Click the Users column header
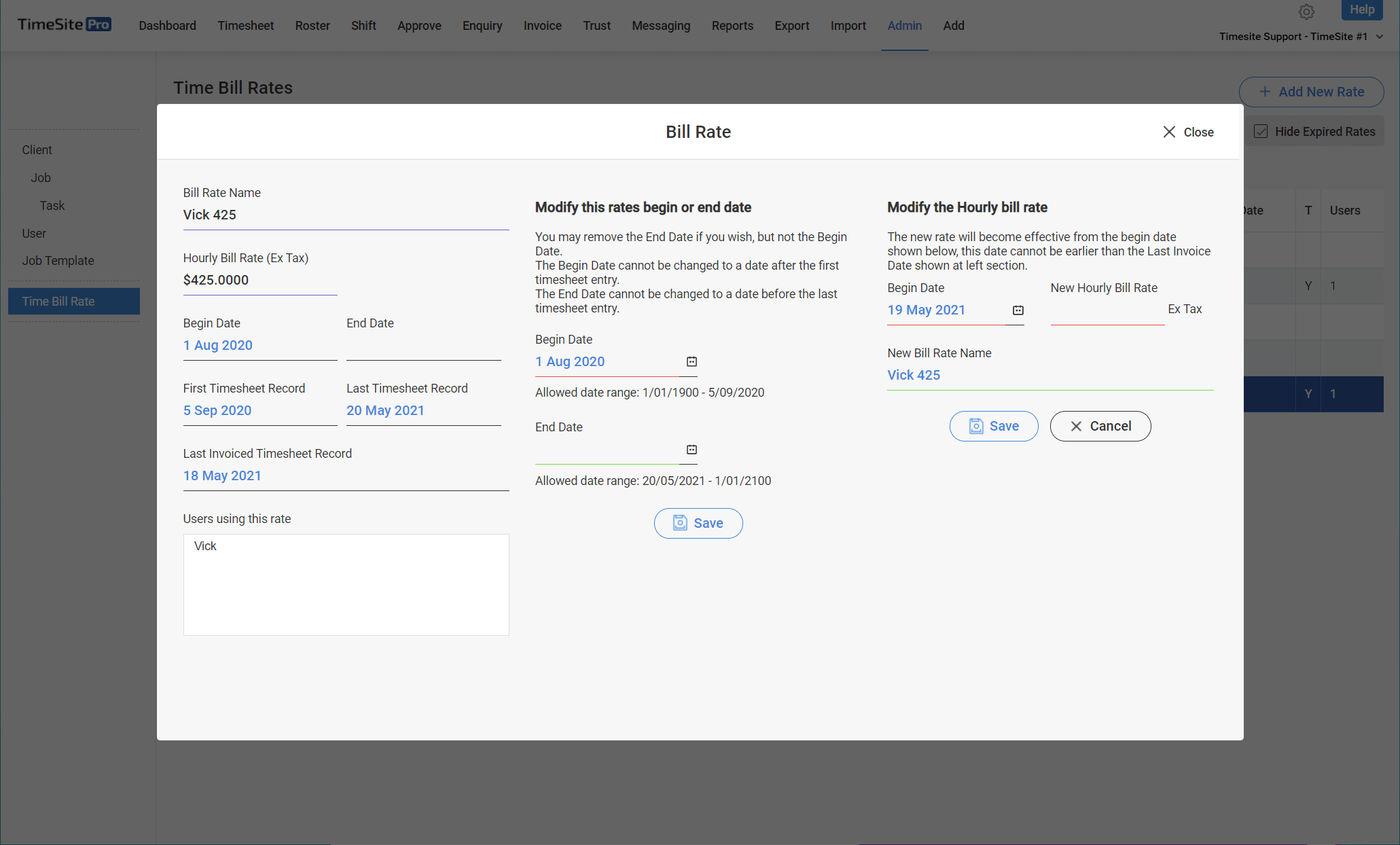Screen dimensions: 1400x845 1344,210
